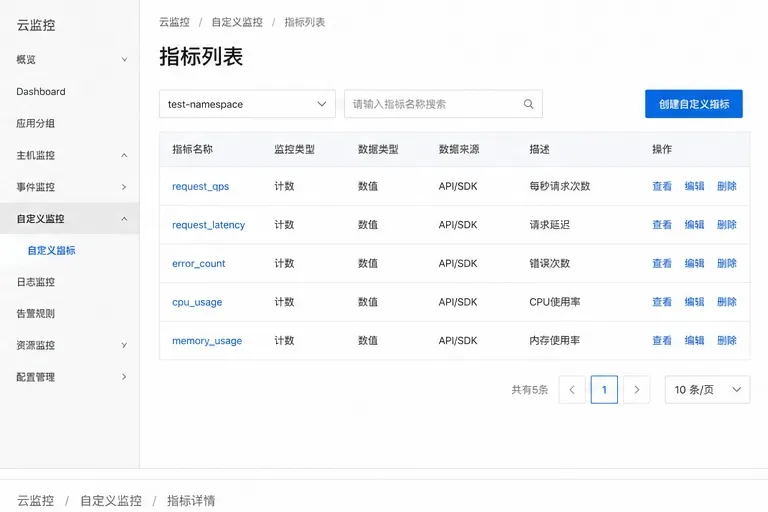This screenshot has width=768, height=512.
Task: Click 自定义监控 in bottom breadcrumb
Action: (111, 501)
